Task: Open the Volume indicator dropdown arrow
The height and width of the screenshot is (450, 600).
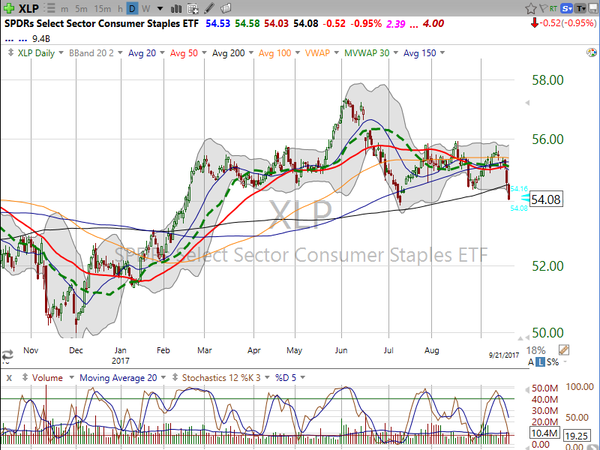Action: pyautogui.click(x=71, y=378)
